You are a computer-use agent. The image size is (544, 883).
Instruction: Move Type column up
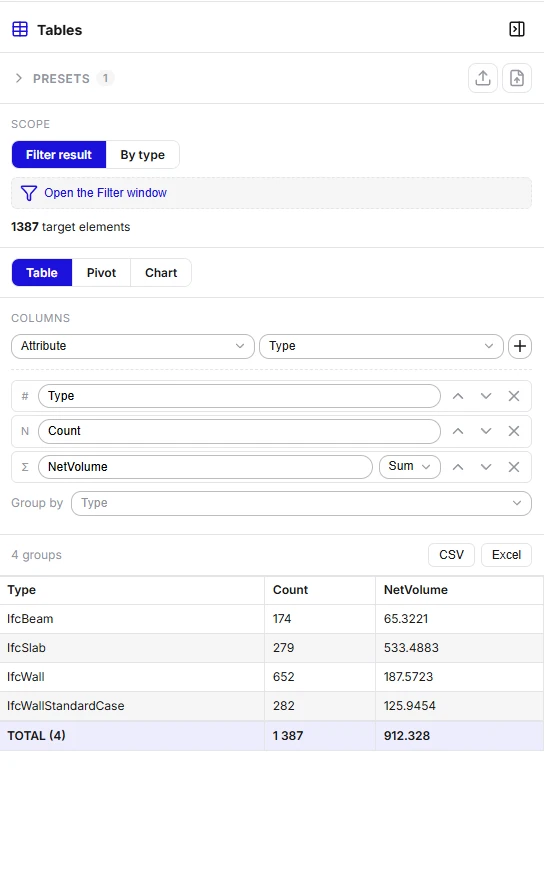pos(458,396)
